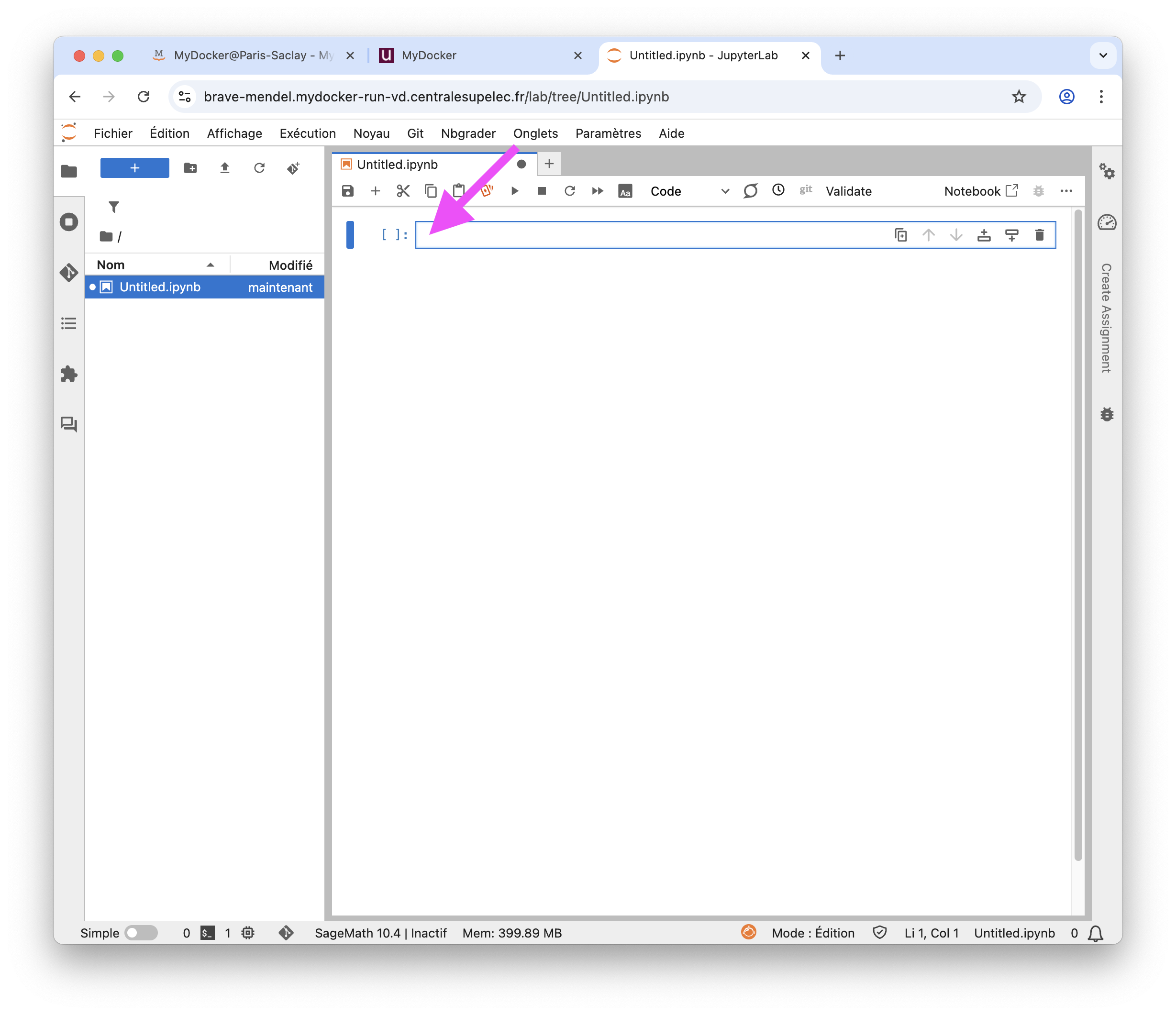Open the Noyau menu
This screenshot has width=1176, height=1015.
coord(371,133)
